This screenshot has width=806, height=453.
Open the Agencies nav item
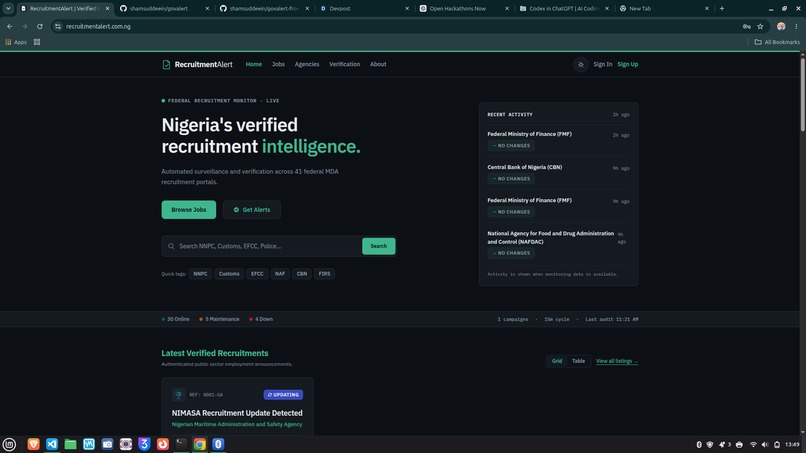[x=307, y=64]
